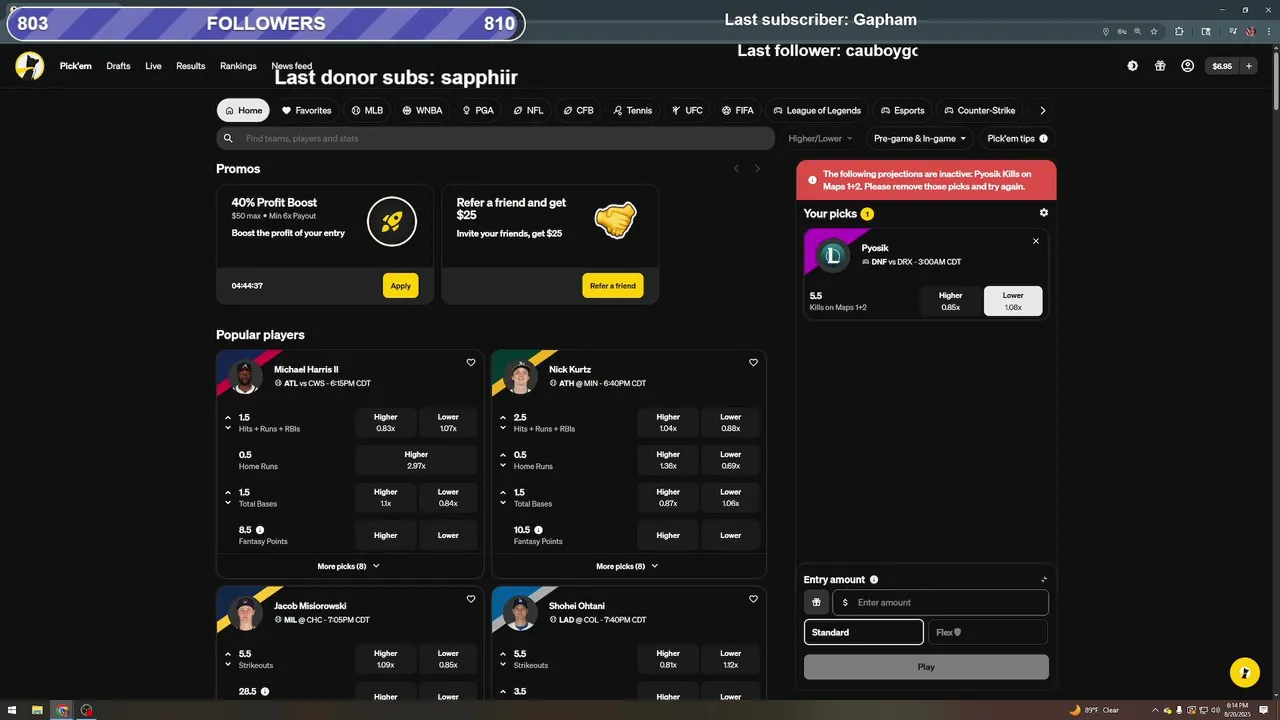Select the Favorites filter chip

306,110
